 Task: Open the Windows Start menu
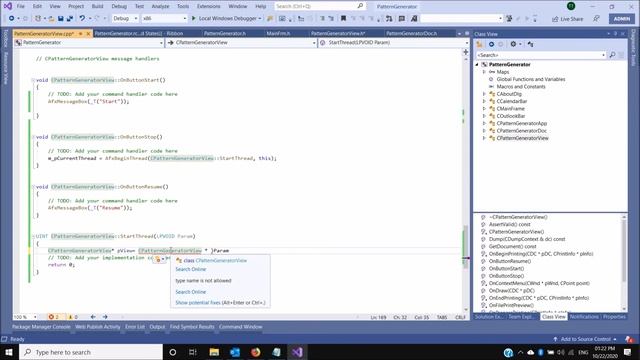tap(9, 352)
